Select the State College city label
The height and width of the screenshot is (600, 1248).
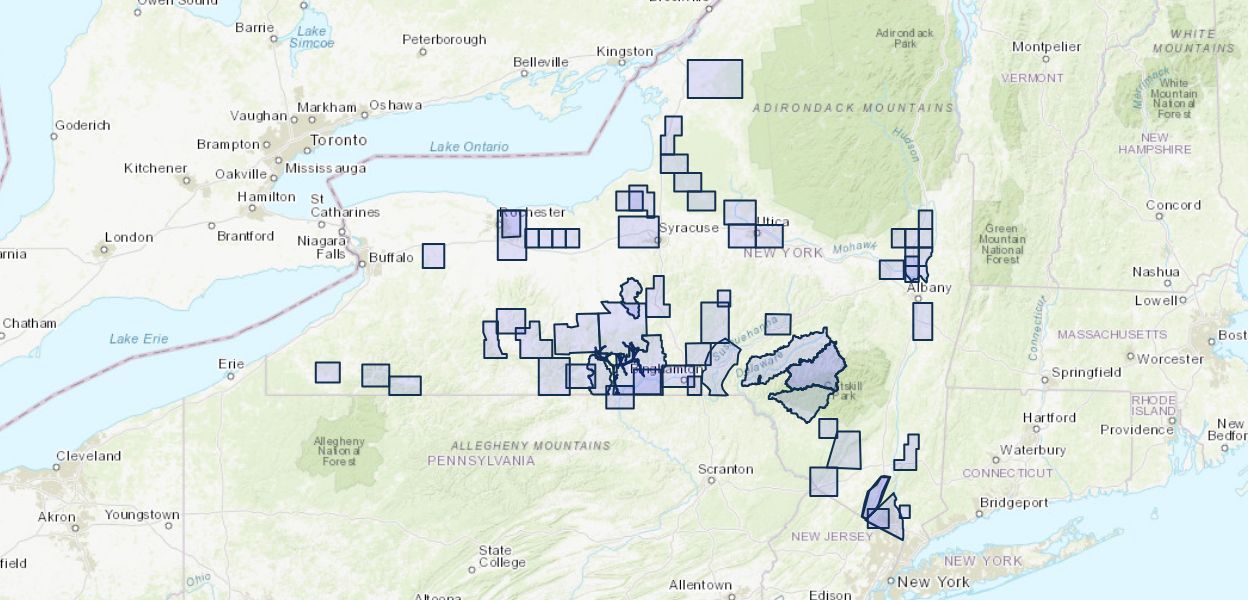pos(502,556)
